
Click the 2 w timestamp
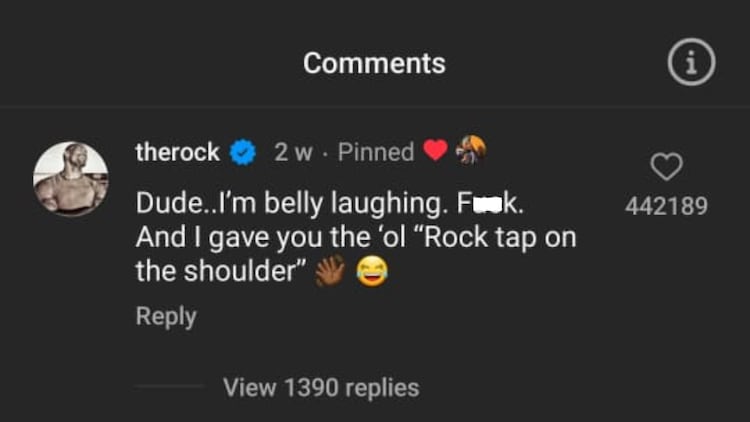(x=293, y=152)
